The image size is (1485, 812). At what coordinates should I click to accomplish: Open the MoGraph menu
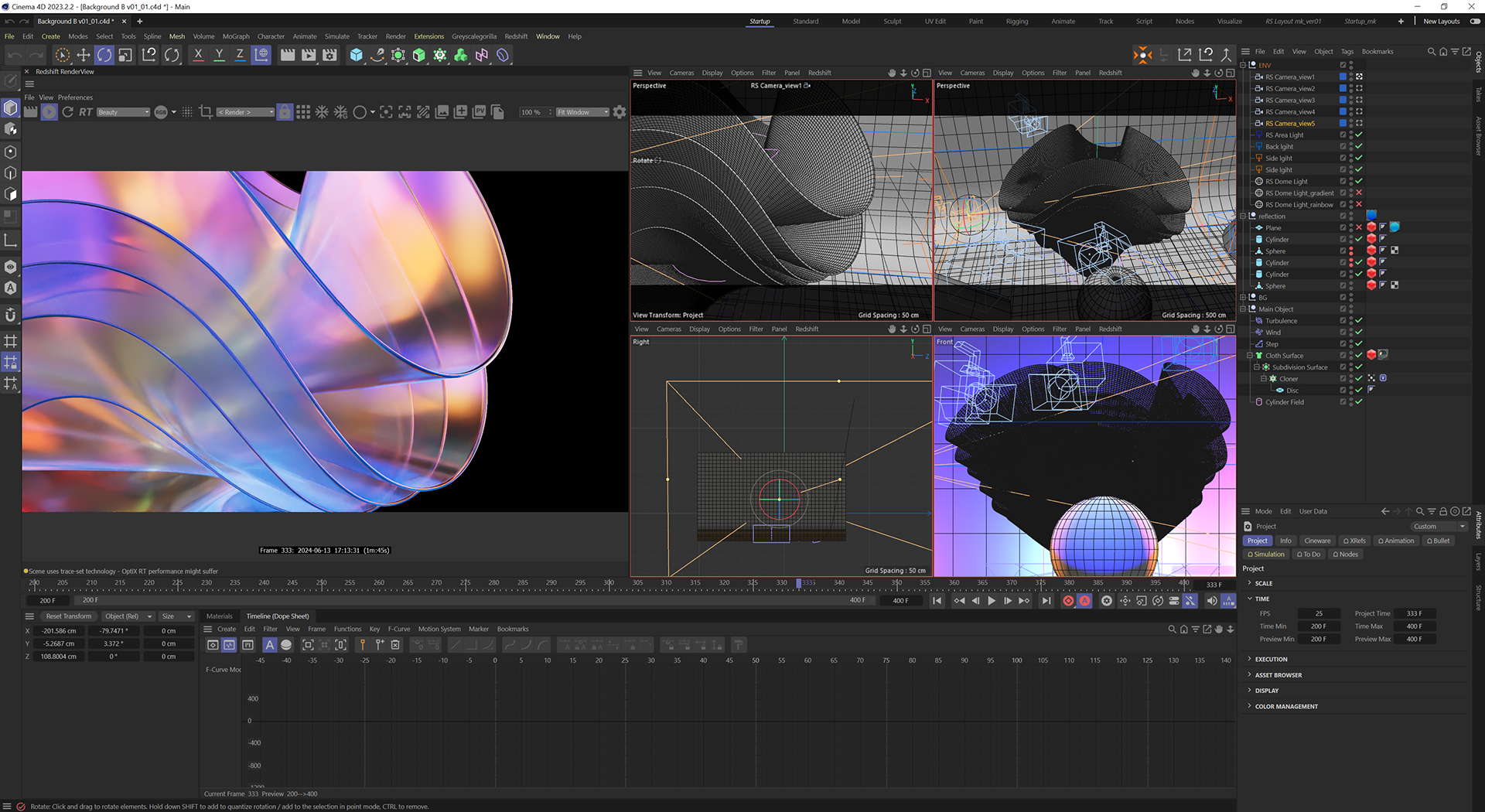[x=236, y=36]
